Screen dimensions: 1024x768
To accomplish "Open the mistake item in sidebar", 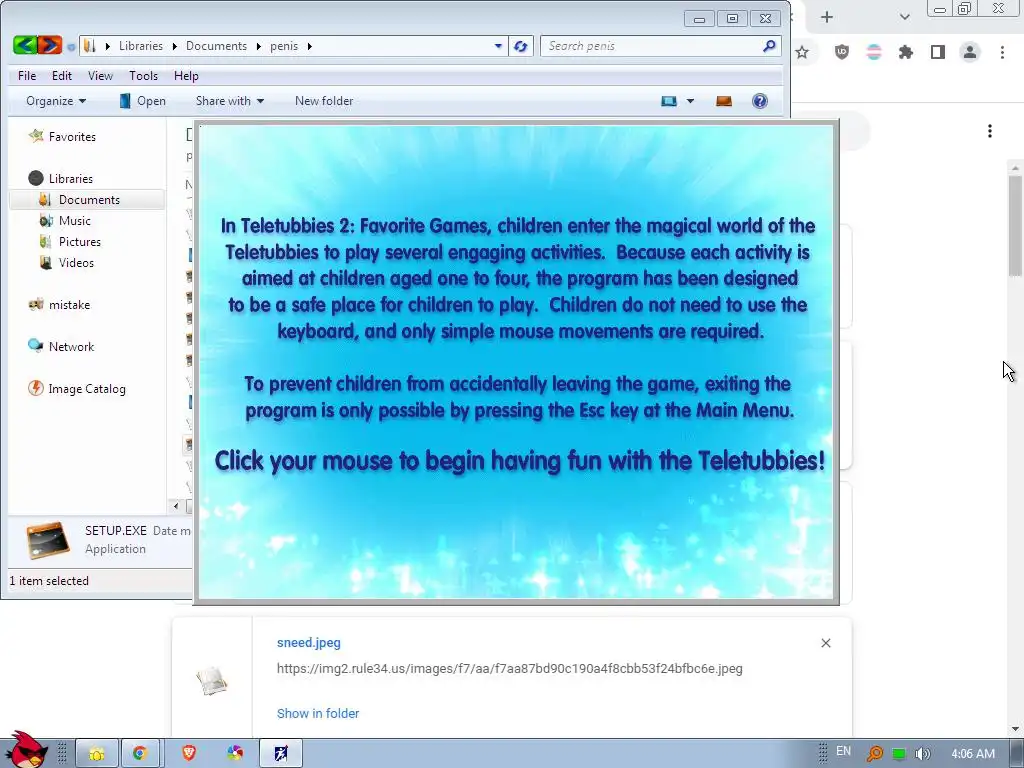I will pos(69,304).
